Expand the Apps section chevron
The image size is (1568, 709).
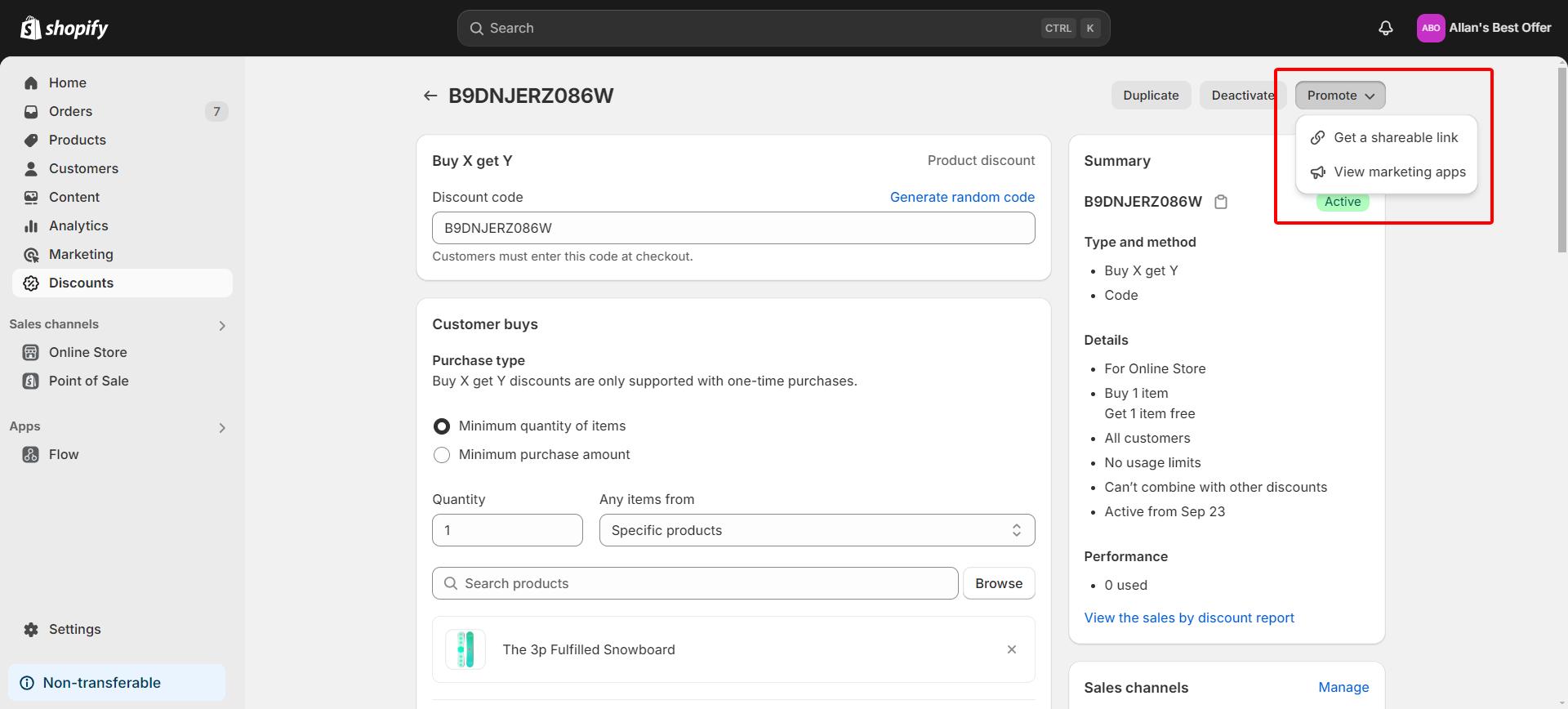222,428
